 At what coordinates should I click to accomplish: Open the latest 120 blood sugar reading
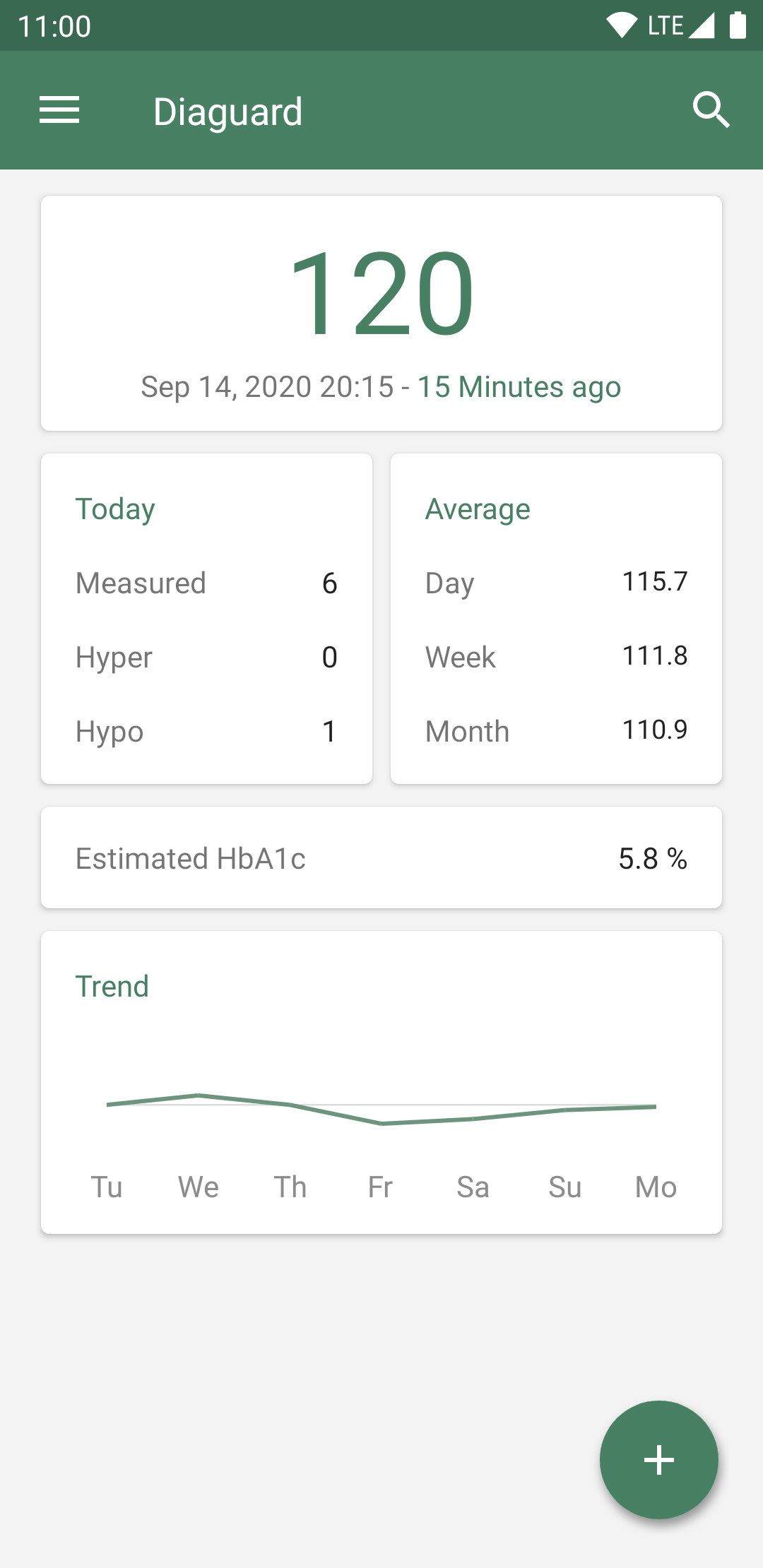381,293
